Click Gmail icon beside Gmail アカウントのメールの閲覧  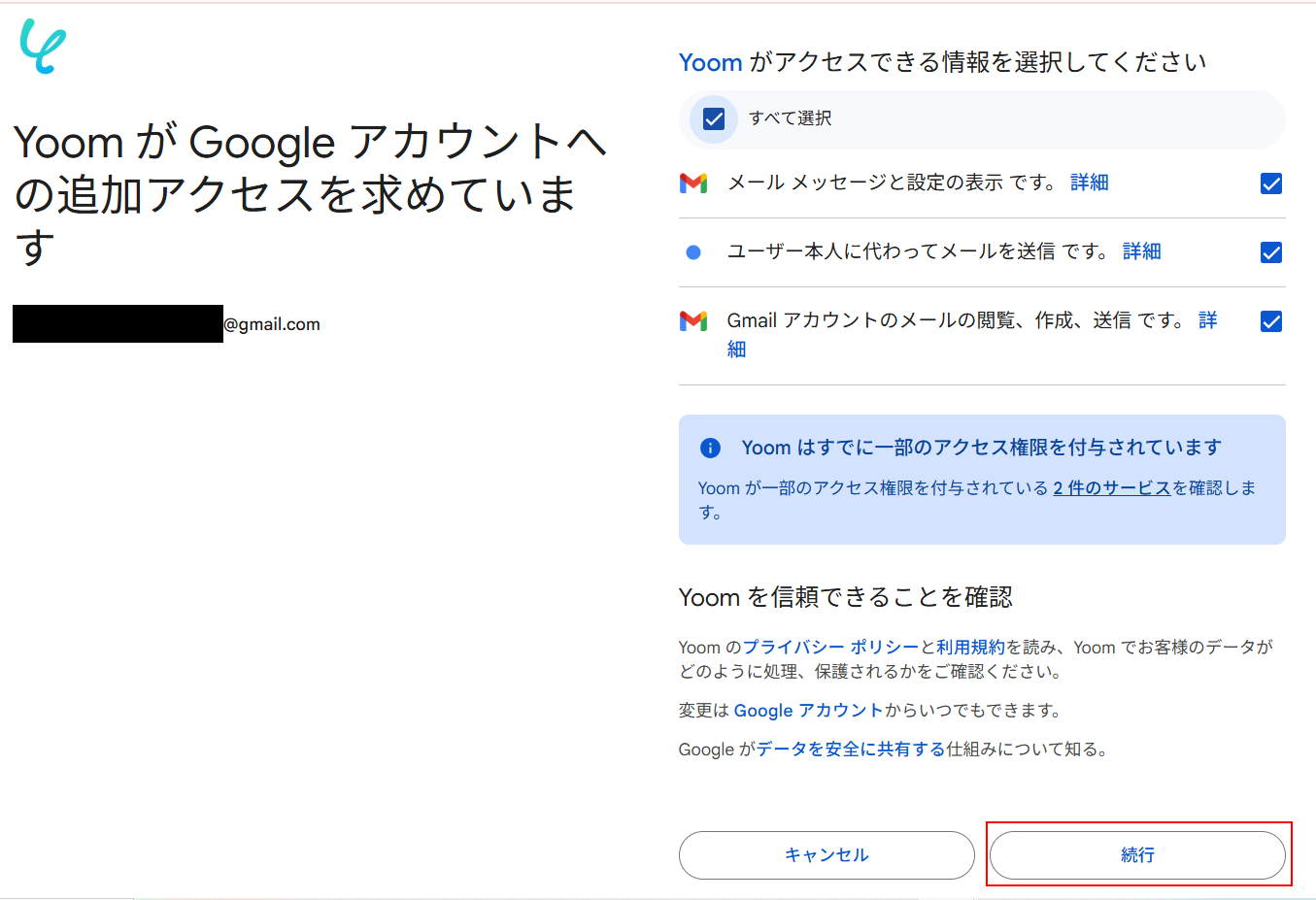point(693,320)
